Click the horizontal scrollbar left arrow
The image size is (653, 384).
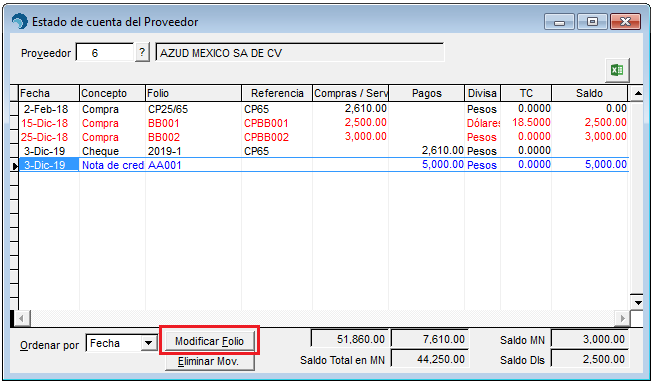(x=21, y=319)
